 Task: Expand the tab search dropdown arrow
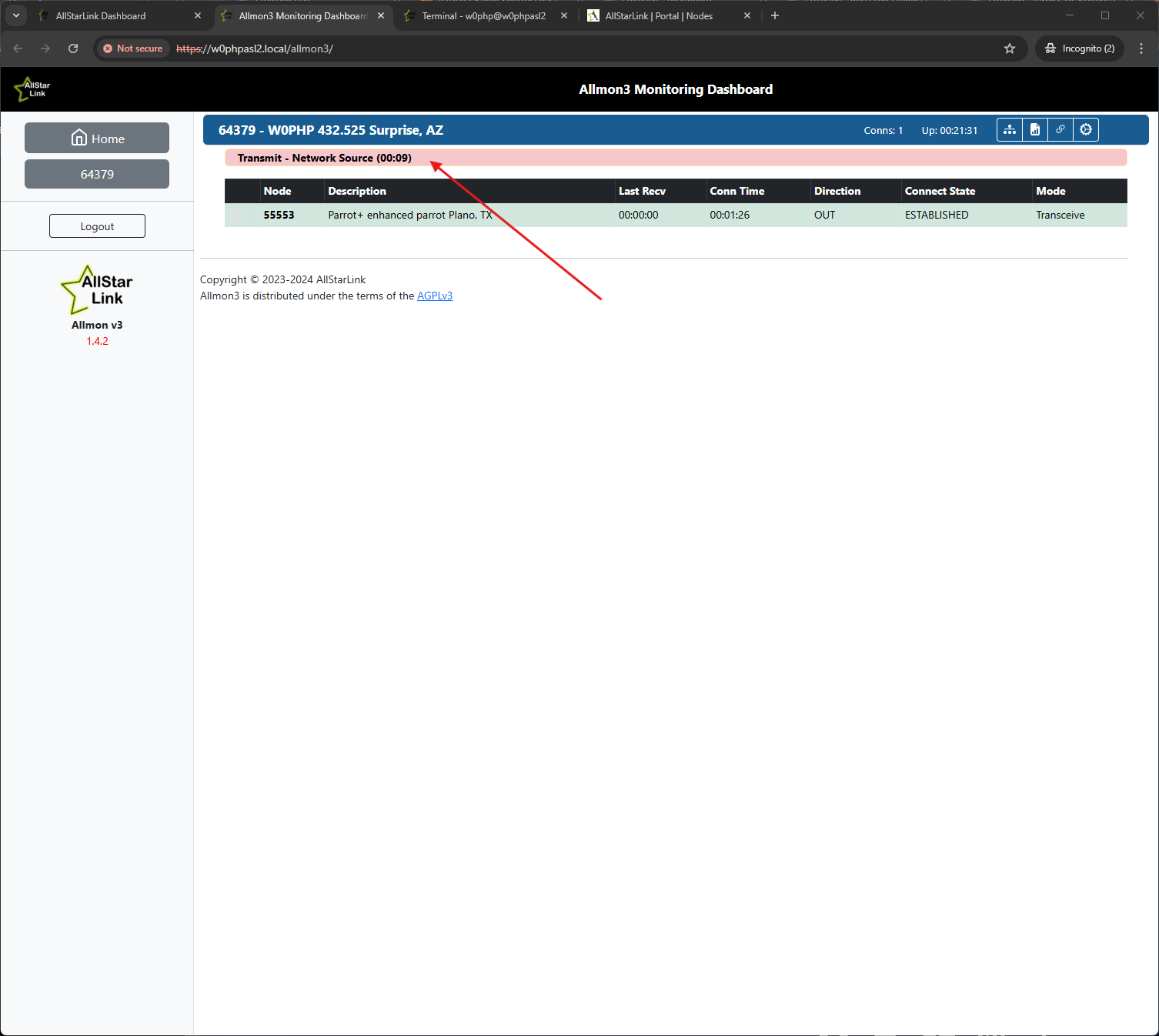pos(16,15)
